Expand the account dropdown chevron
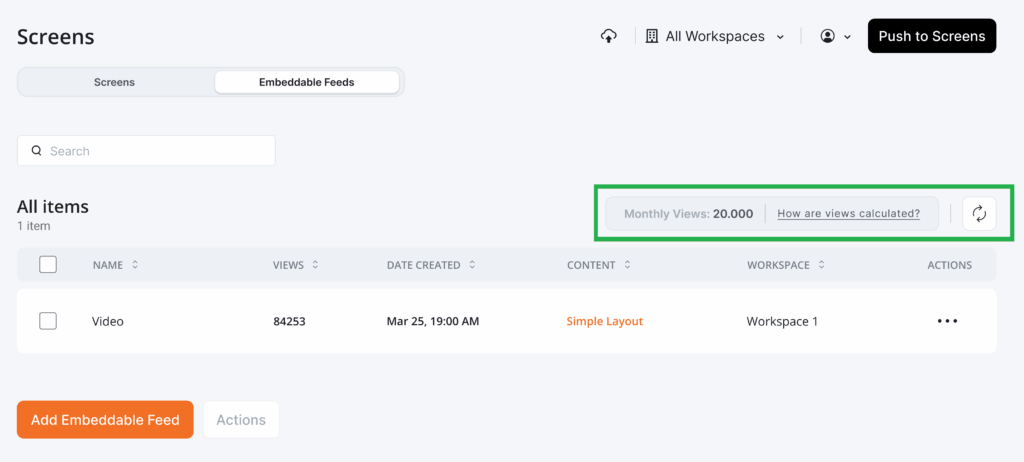This screenshot has width=1024, height=462. coord(848,37)
